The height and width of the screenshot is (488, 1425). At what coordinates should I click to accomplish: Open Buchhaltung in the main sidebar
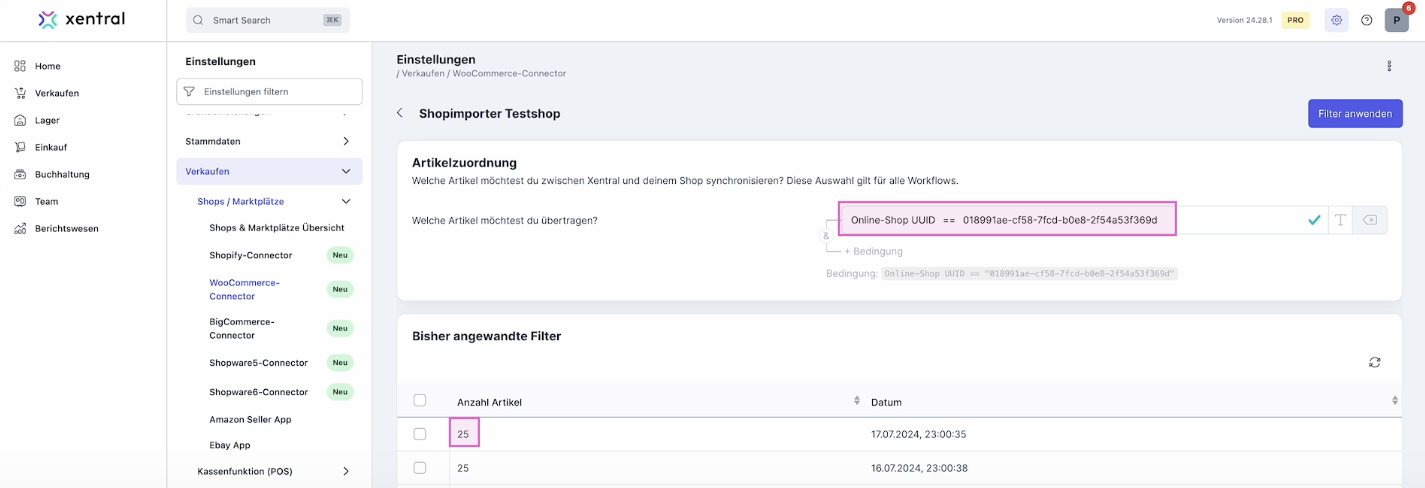tap(61, 174)
